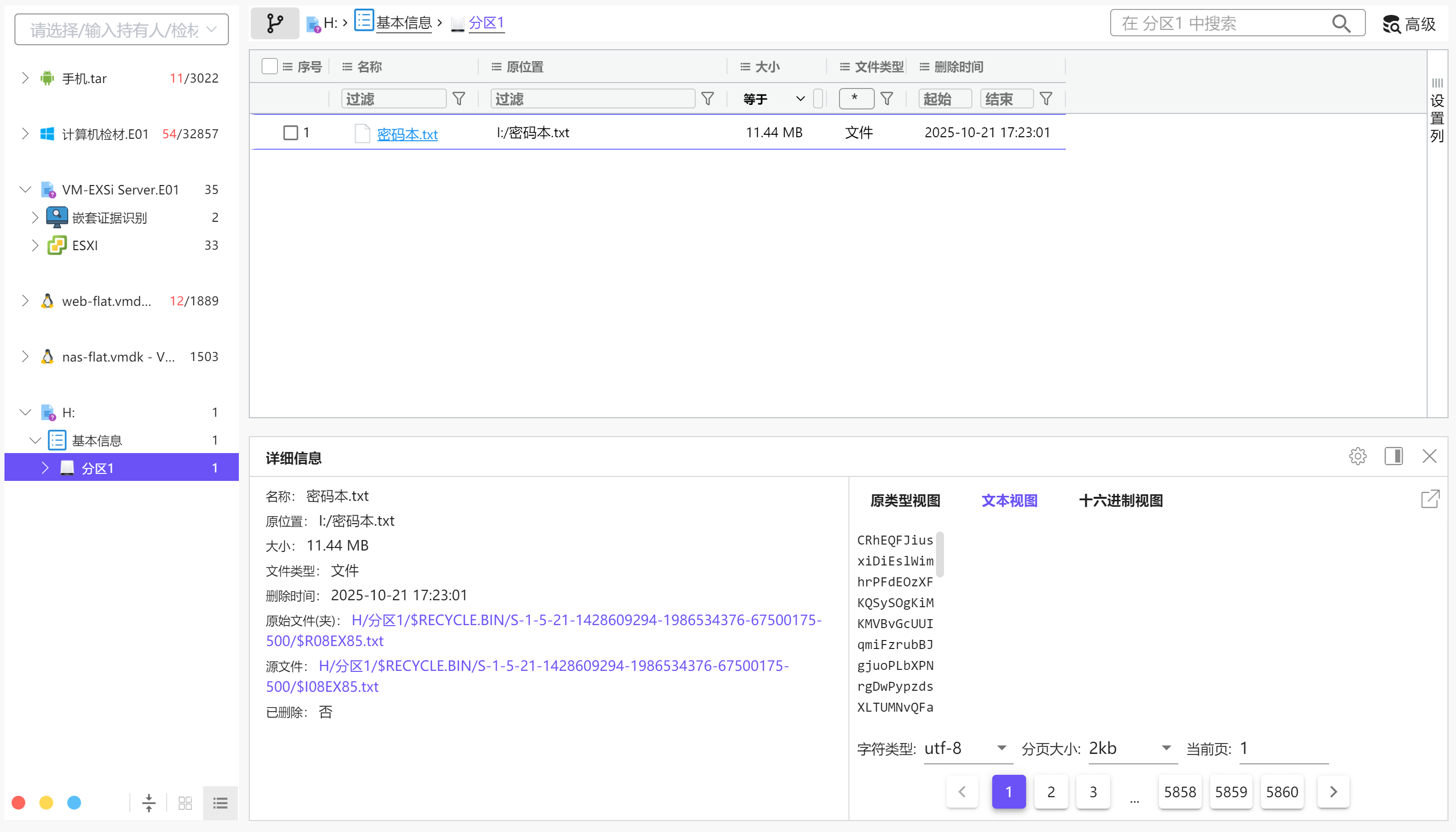Open the 密码本.txt file link
Image resolution: width=1456 pixels, height=832 pixels.
click(407, 134)
